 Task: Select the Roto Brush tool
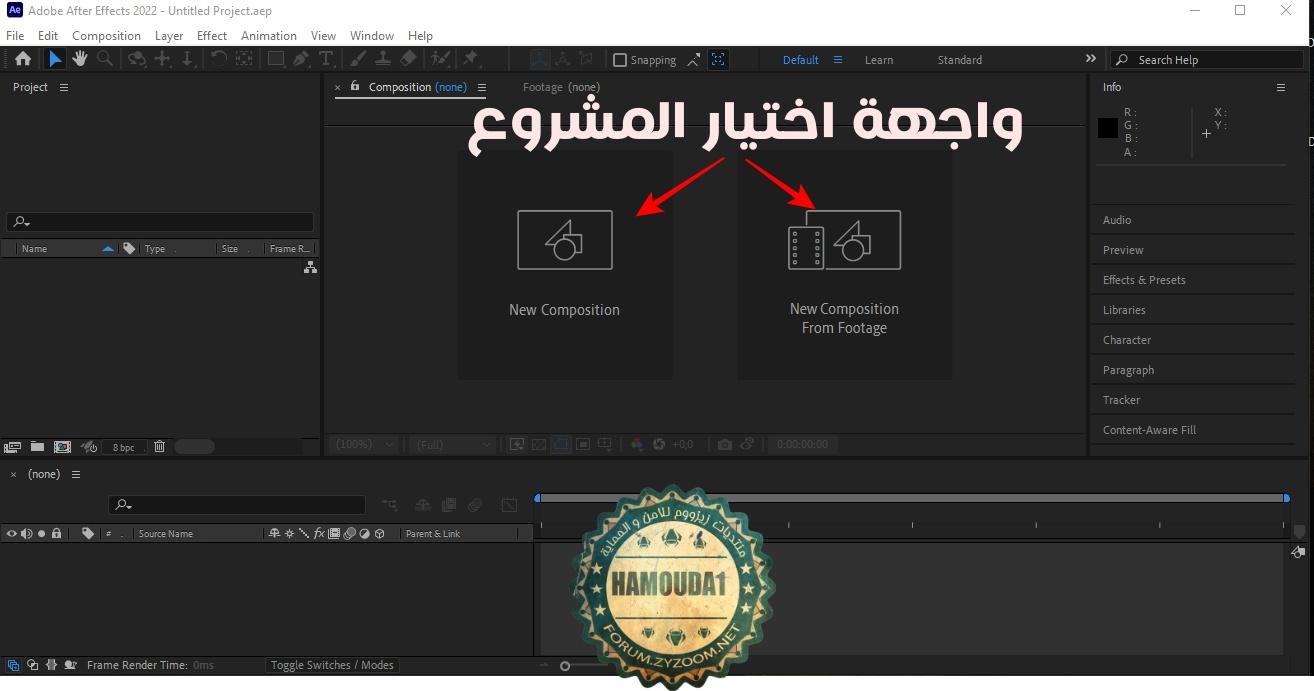click(440, 59)
